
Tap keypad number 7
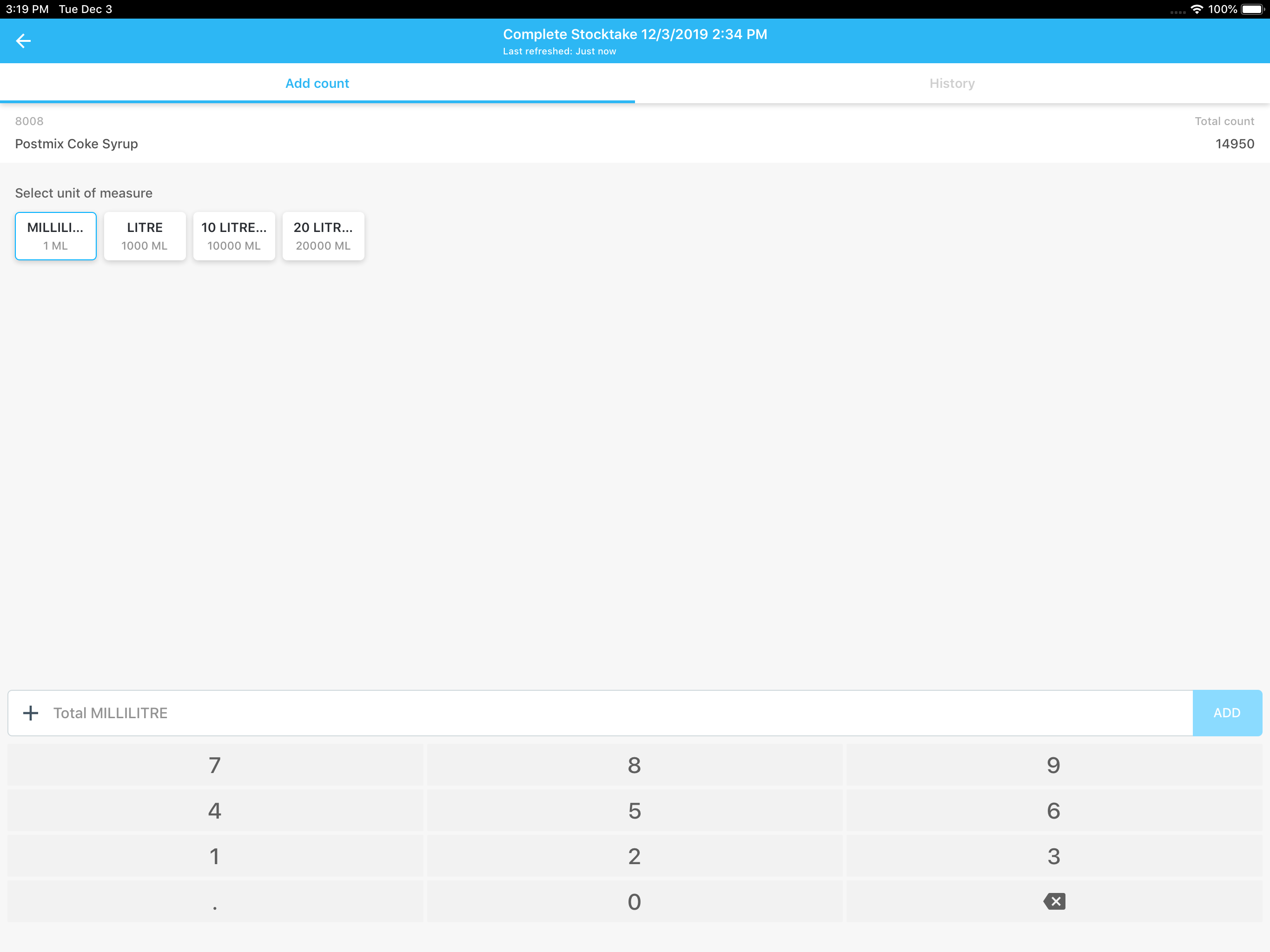point(215,765)
